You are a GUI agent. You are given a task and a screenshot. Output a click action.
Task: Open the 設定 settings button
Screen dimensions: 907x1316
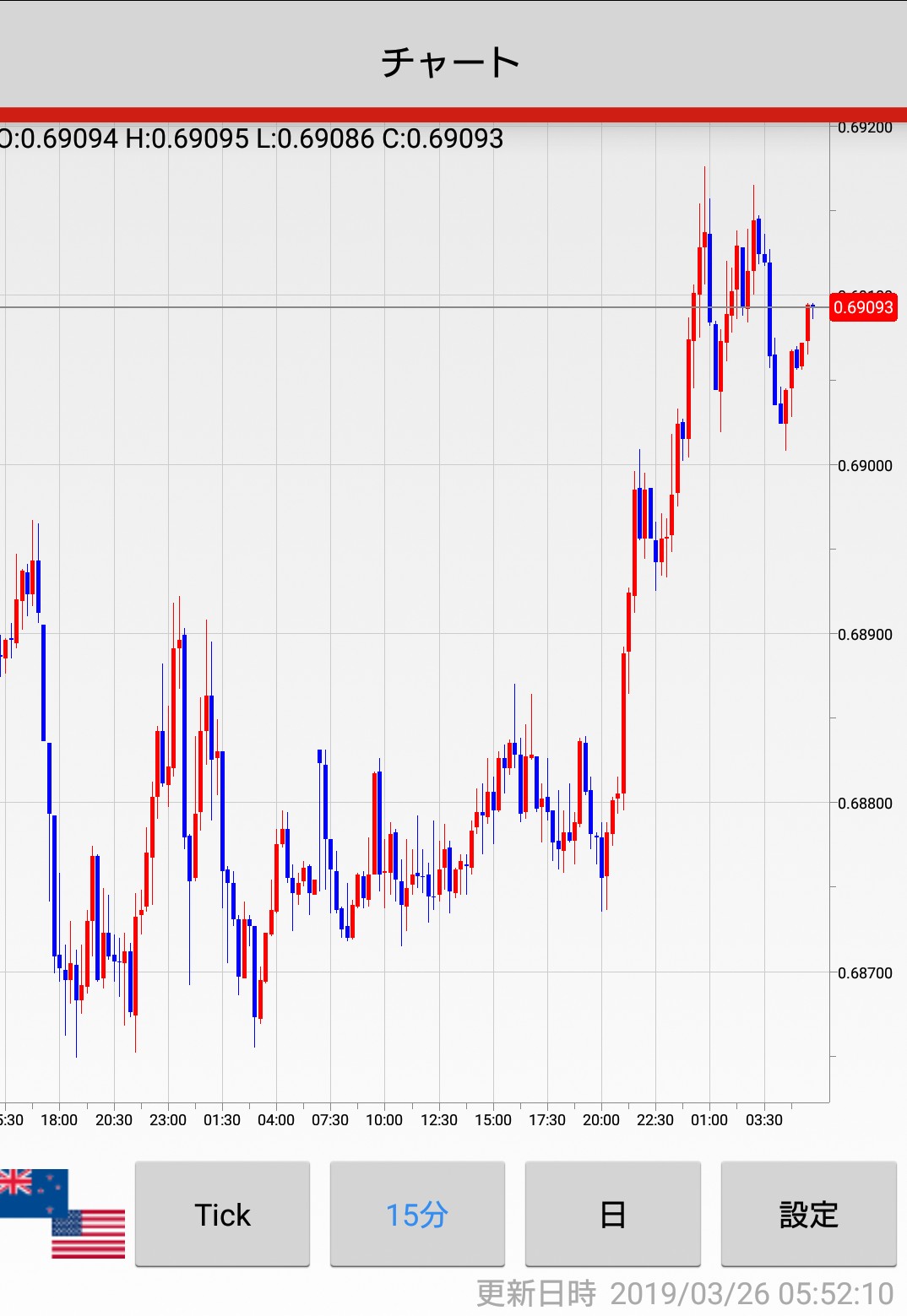pos(808,1214)
